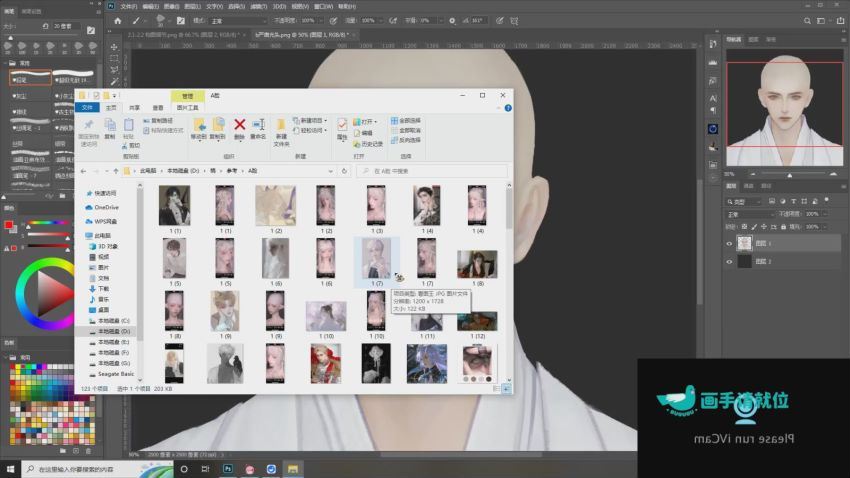Click the Windows Start button
This screenshot has width=850, height=478.
(x=10, y=469)
